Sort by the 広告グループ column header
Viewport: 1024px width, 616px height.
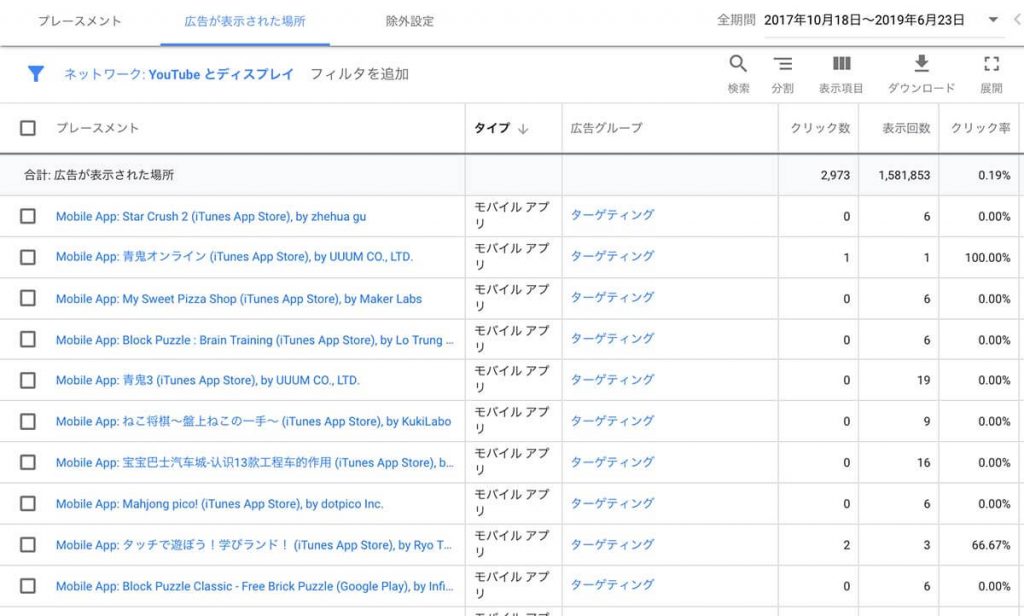[x=607, y=128]
